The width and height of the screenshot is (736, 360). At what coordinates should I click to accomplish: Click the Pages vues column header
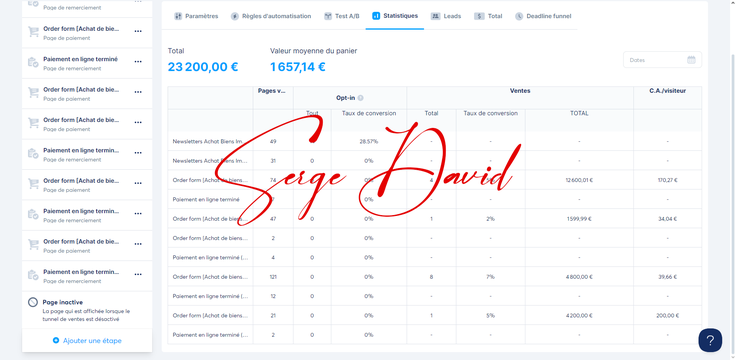pos(273,91)
